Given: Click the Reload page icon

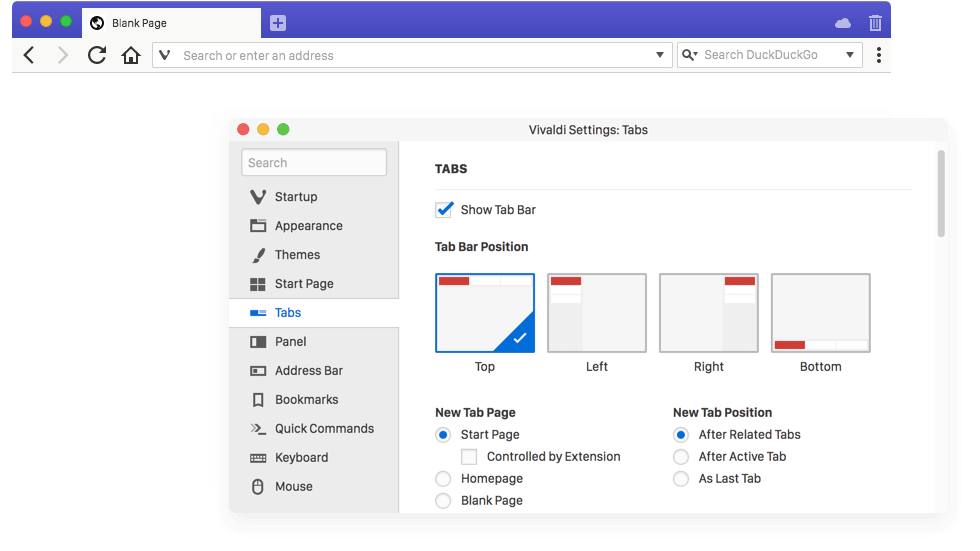Looking at the screenshot, I should (x=97, y=55).
